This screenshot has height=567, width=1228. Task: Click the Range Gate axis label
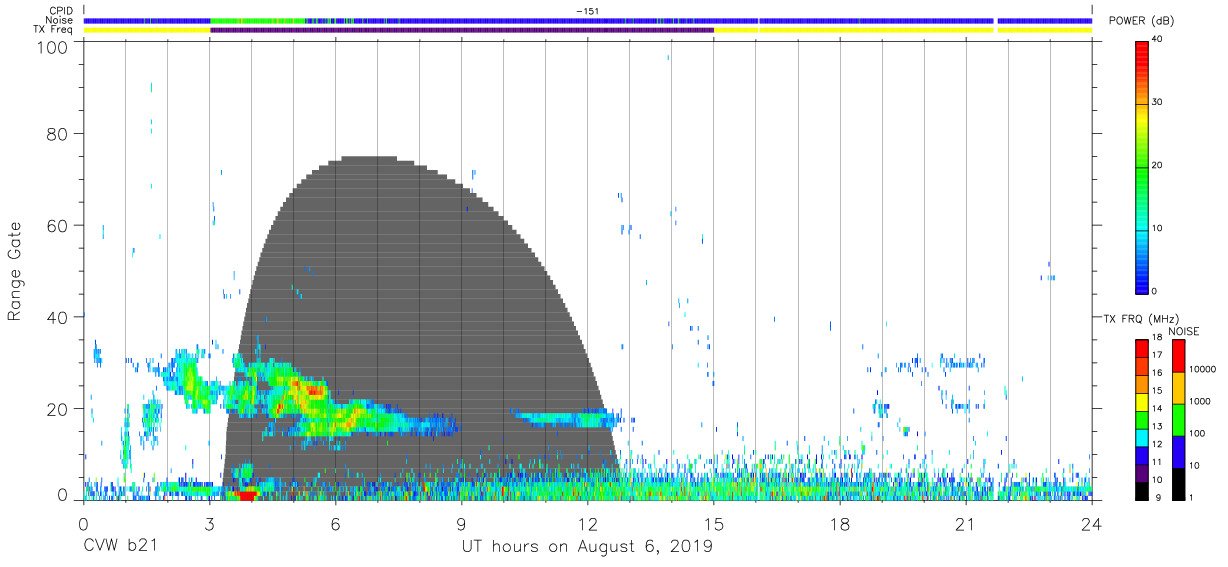[x=15, y=271]
